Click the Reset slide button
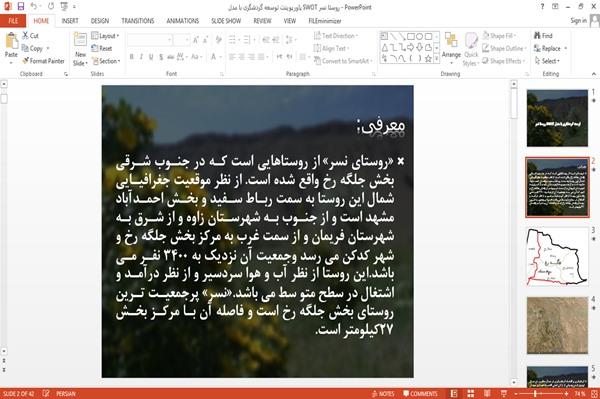This screenshot has width=600, height=399. 102,48
